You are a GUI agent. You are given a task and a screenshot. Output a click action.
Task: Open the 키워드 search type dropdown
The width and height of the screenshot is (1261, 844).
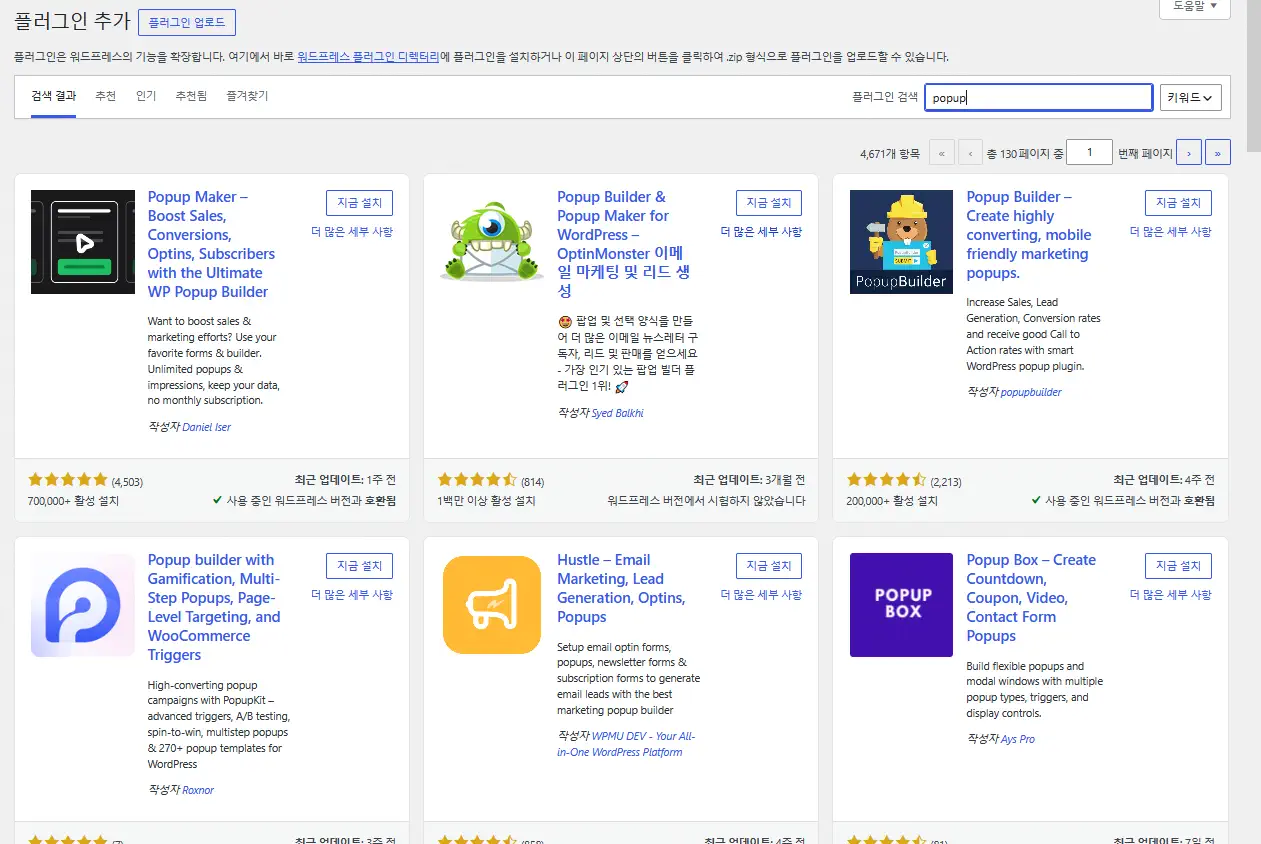[x=1190, y=97]
